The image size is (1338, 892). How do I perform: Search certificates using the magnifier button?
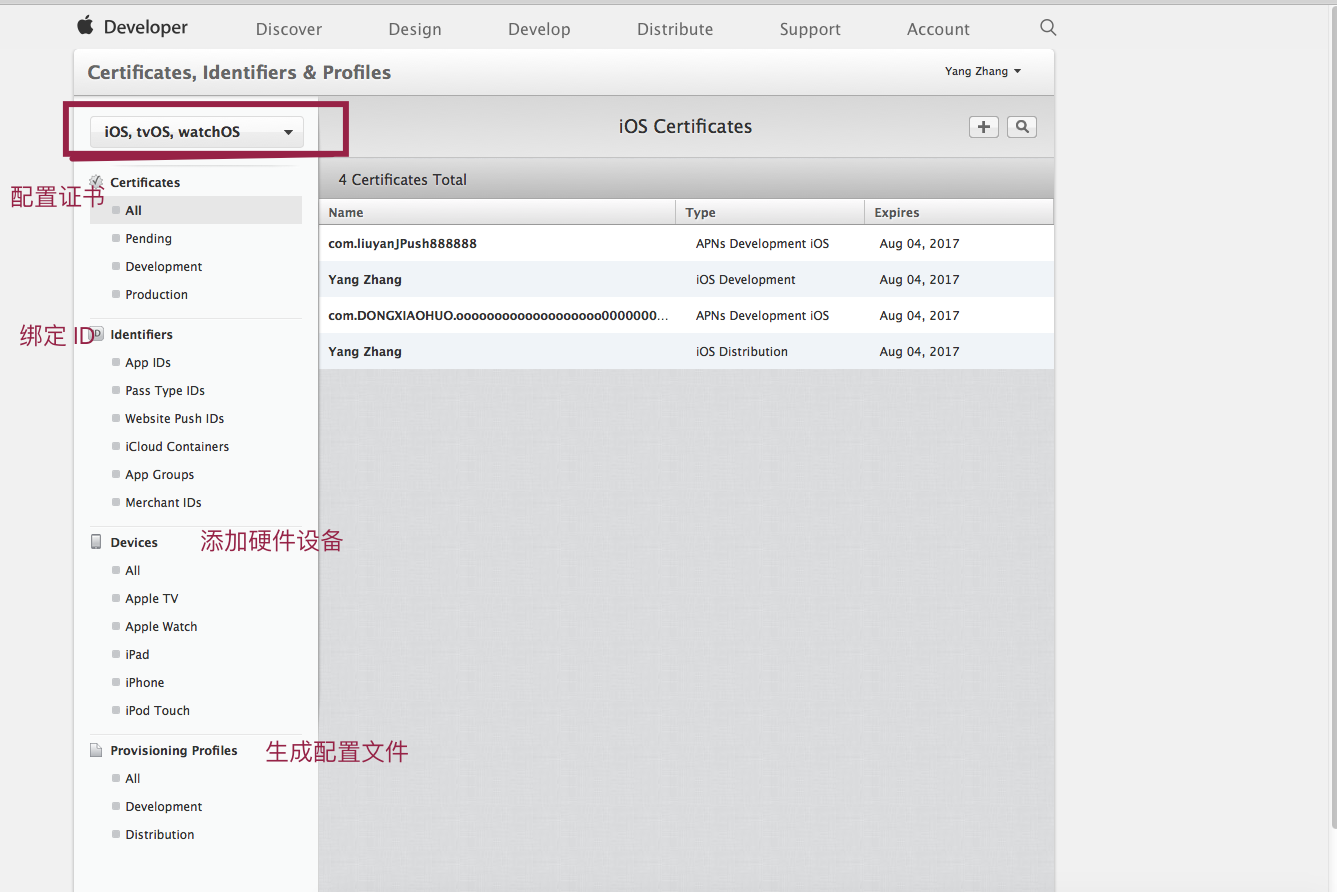coord(1022,127)
